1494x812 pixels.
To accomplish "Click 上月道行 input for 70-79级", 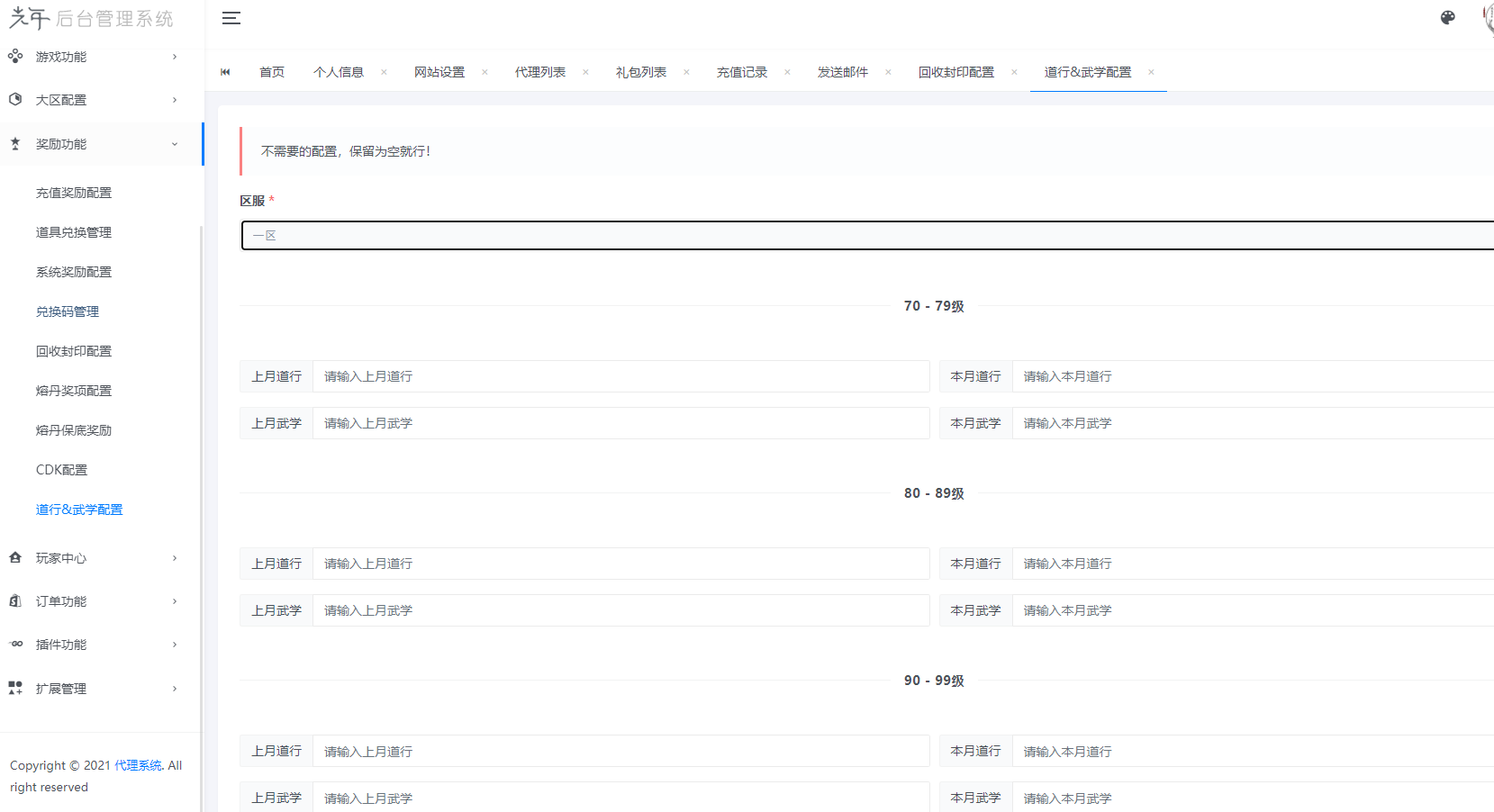I will 620,376.
